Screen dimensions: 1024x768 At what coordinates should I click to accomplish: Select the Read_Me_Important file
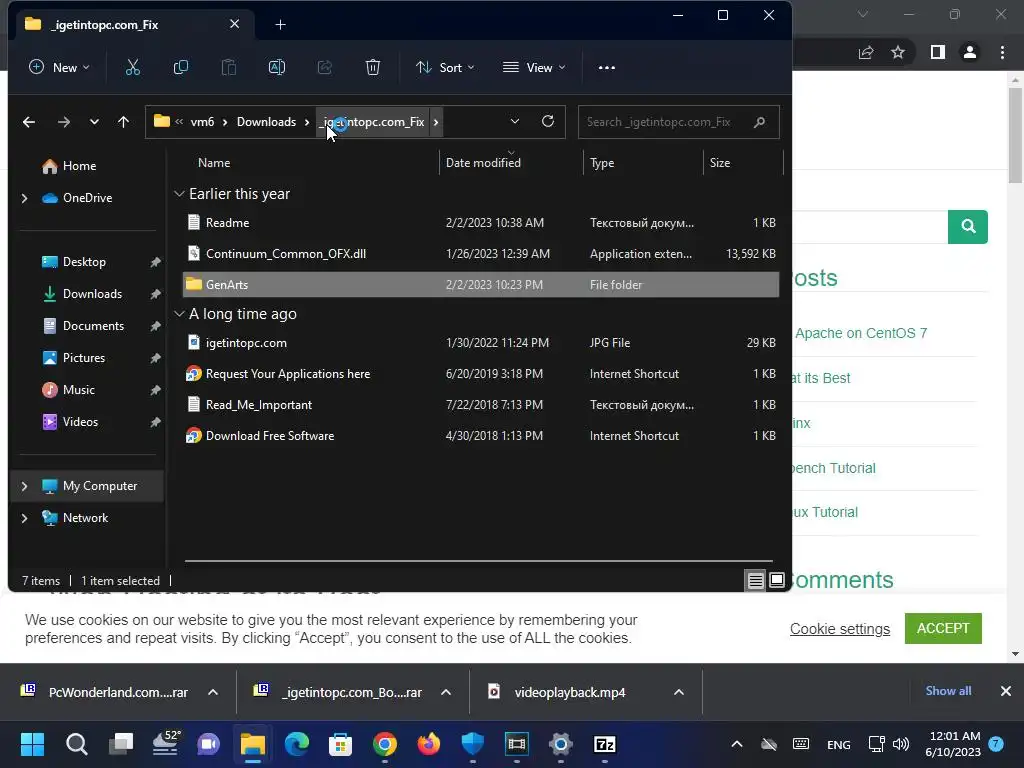point(481,405)
